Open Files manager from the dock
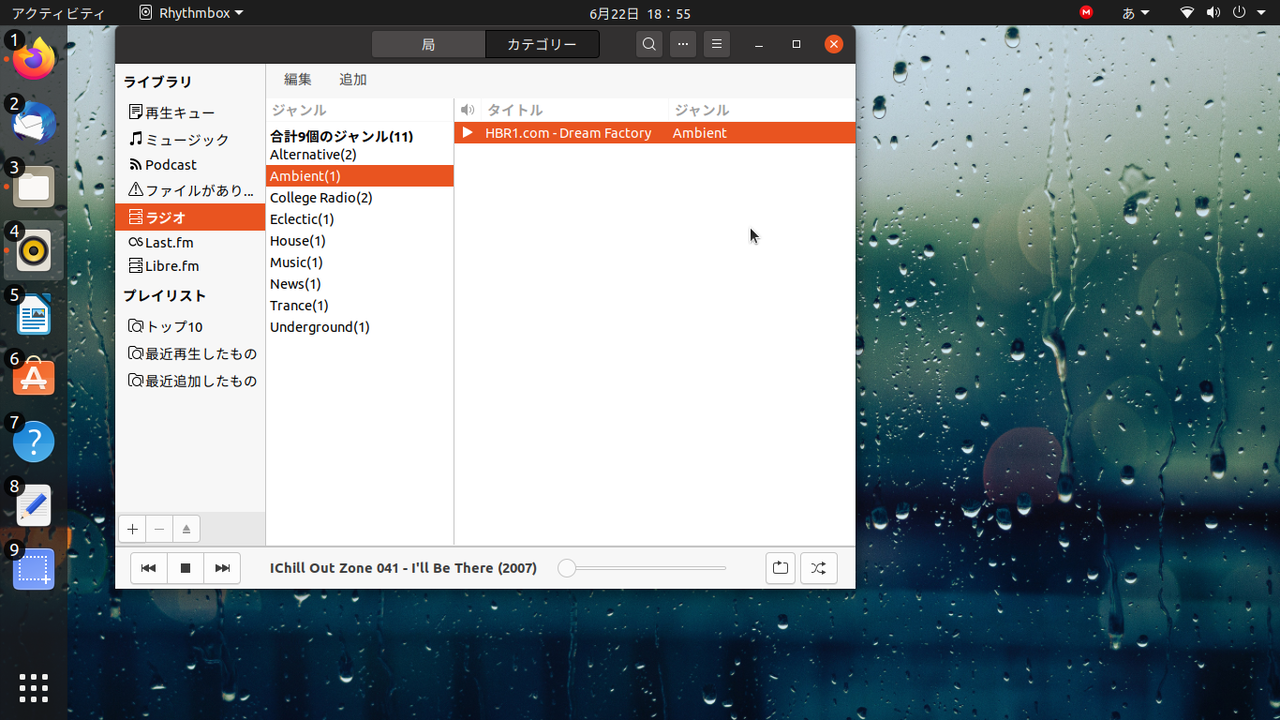 (34, 187)
